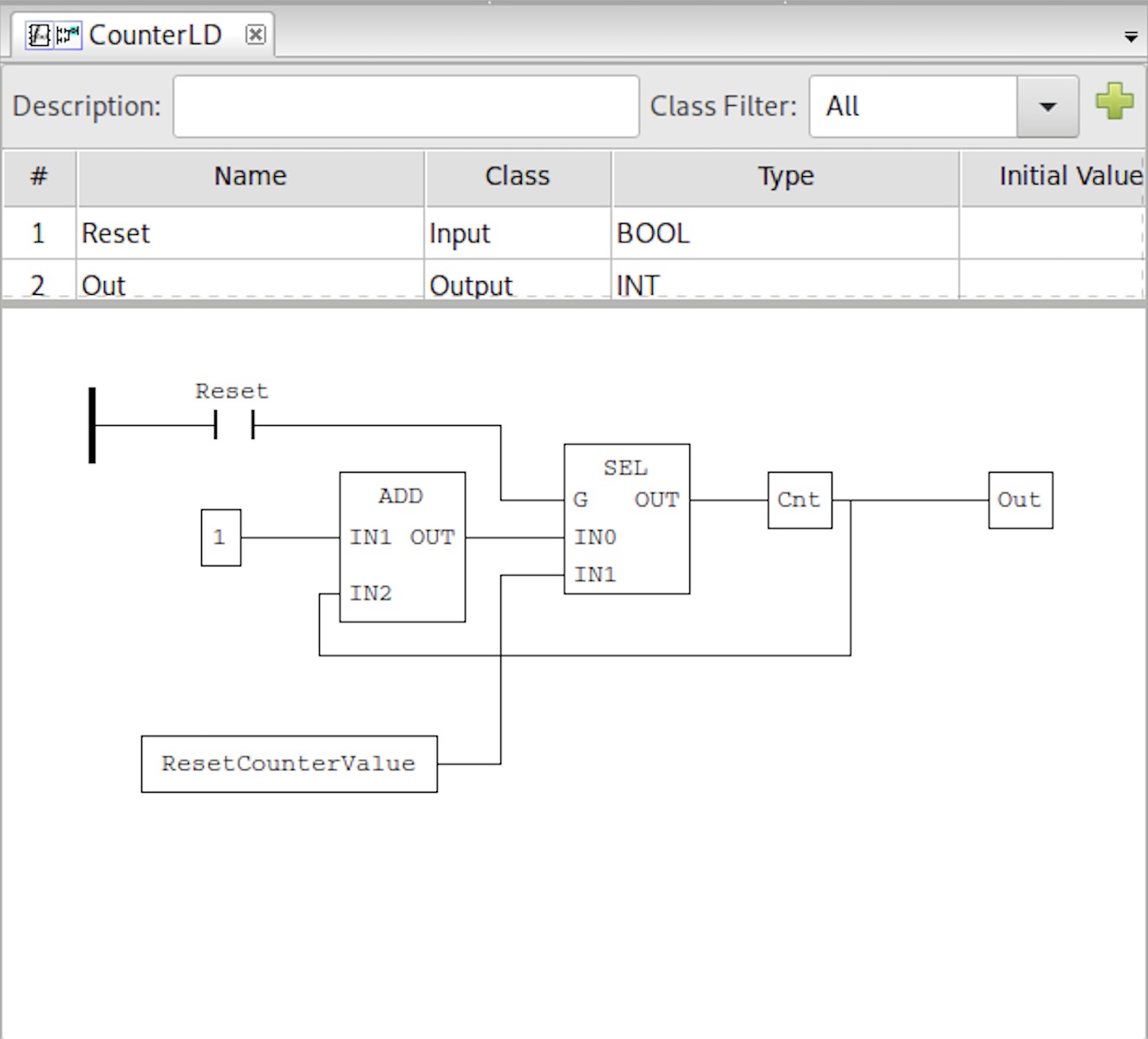Select the Out variable block in diagram
Viewport: 1148px width, 1039px height.
(x=1021, y=500)
